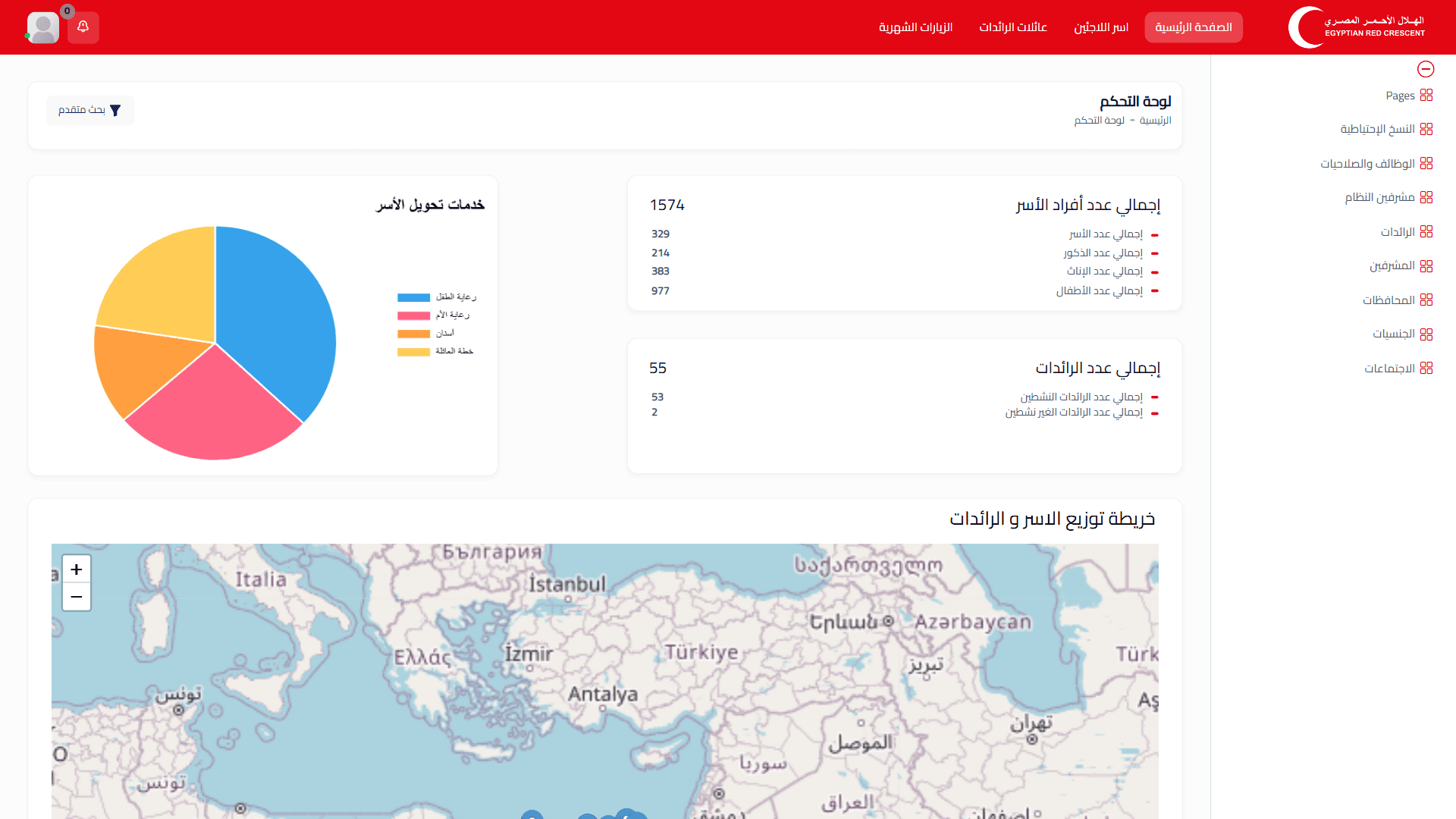Click the grid icon beside مشرفين النظام
The image size is (1456, 819).
[x=1426, y=197]
